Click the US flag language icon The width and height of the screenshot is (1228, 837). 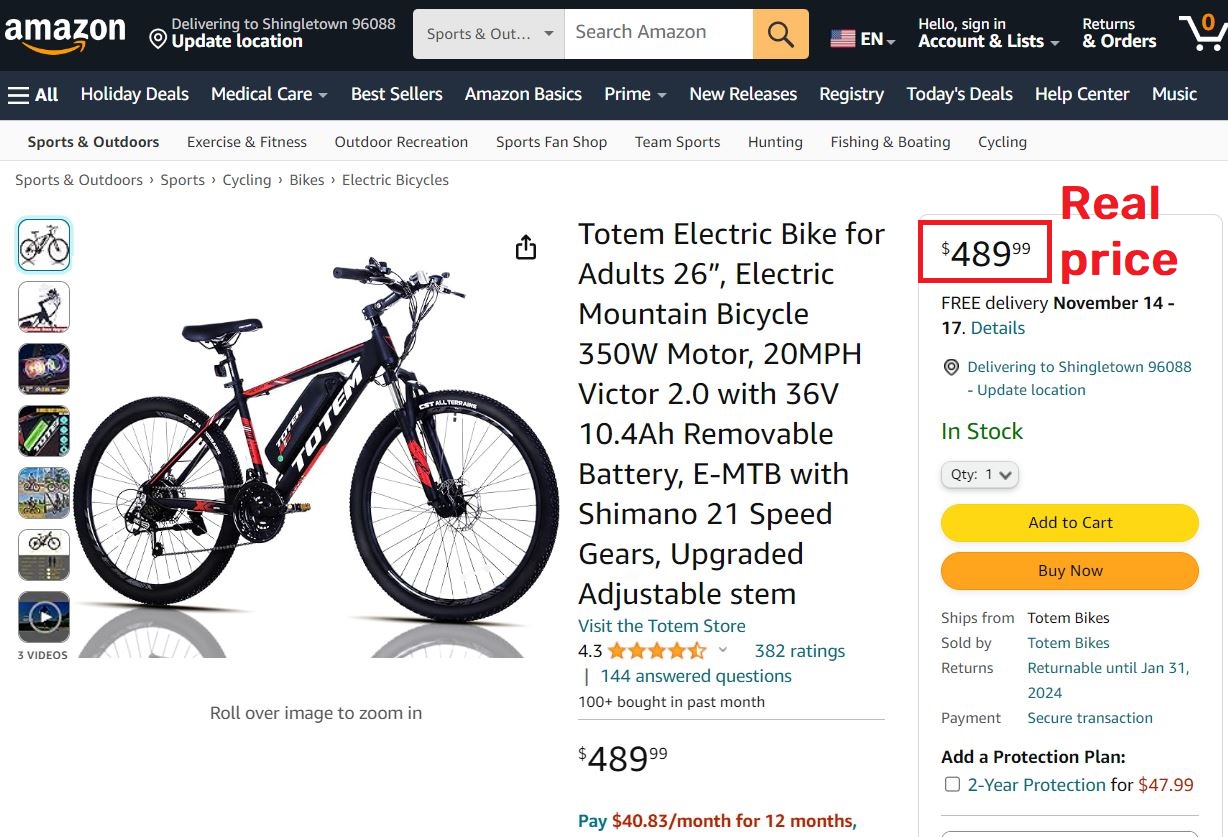(843, 33)
